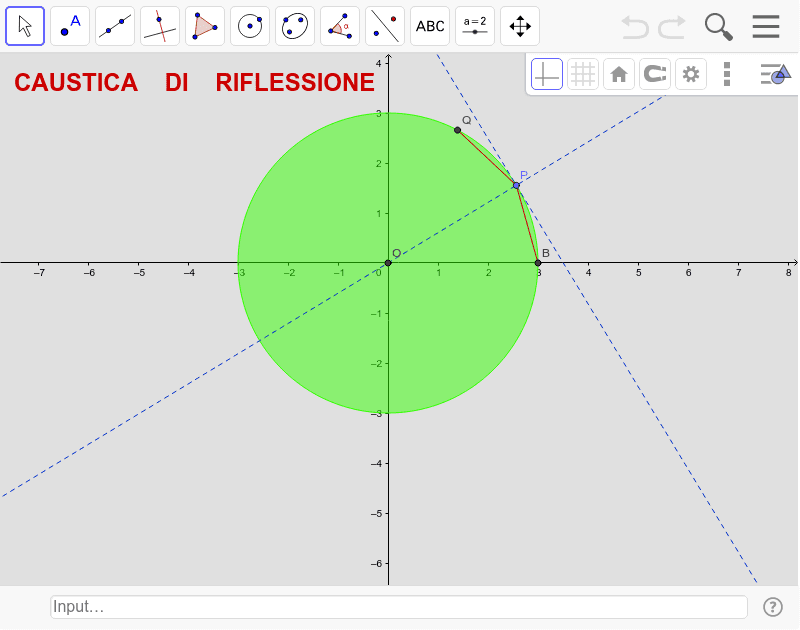
Task: Click point B on the x-axis
Action: coord(538,263)
